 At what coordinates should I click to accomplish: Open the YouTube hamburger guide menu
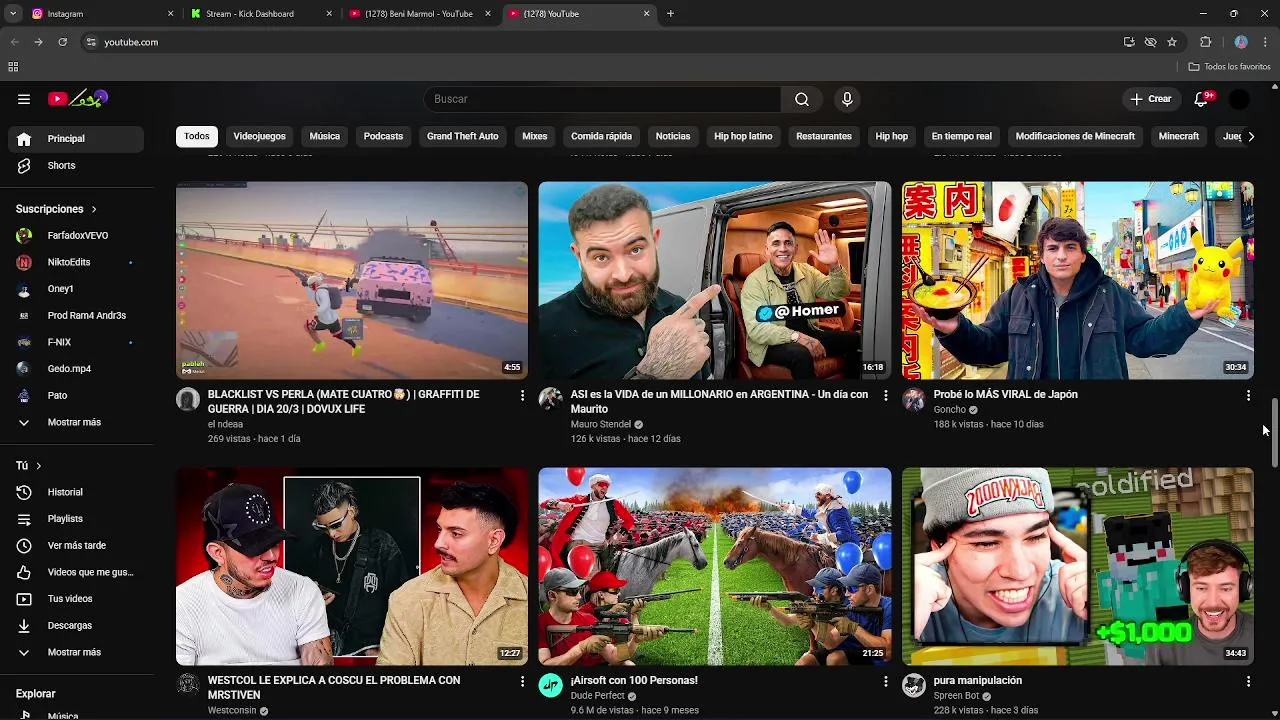point(24,99)
